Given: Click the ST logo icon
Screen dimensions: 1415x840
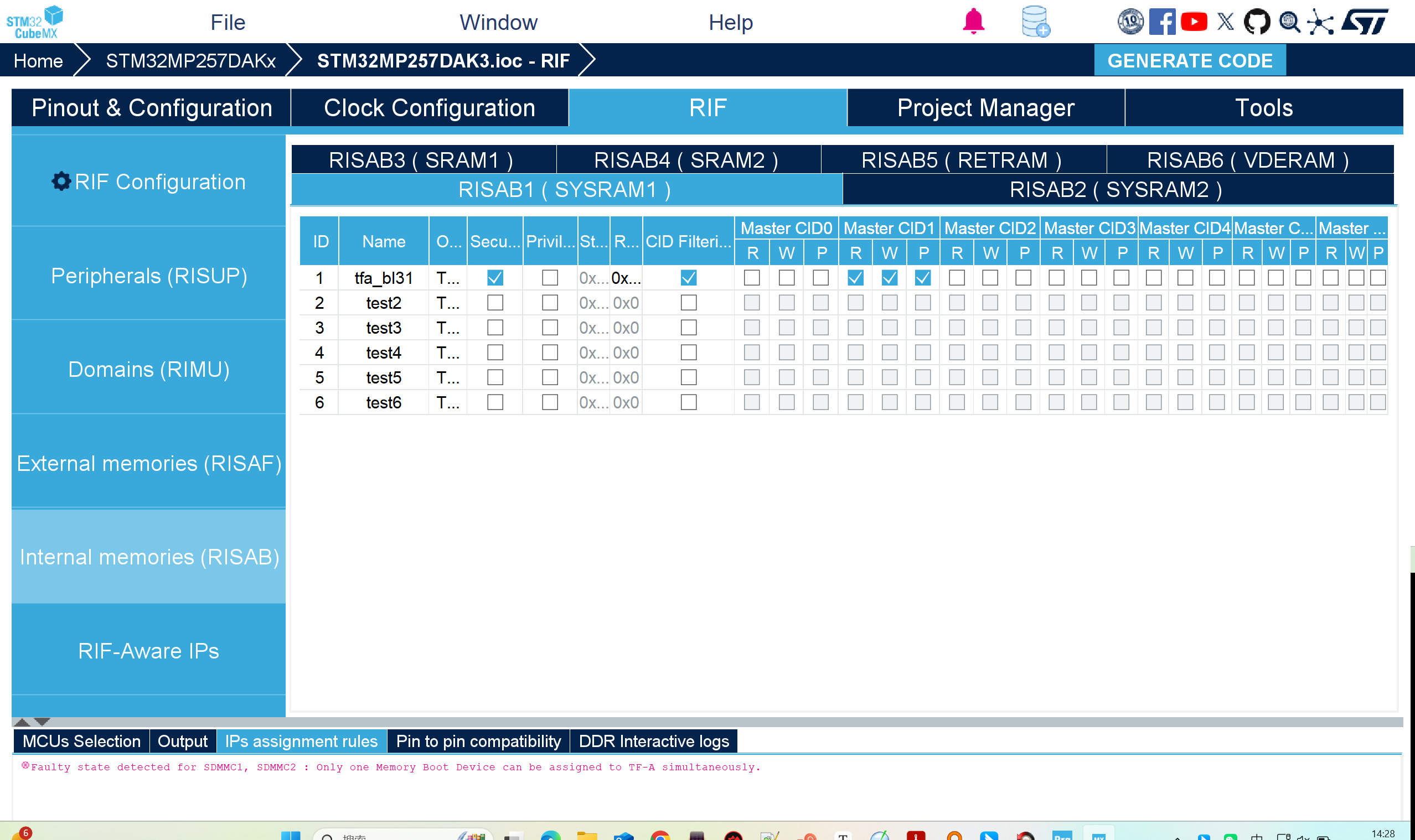Looking at the screenshot, I should coord(1365,22).
